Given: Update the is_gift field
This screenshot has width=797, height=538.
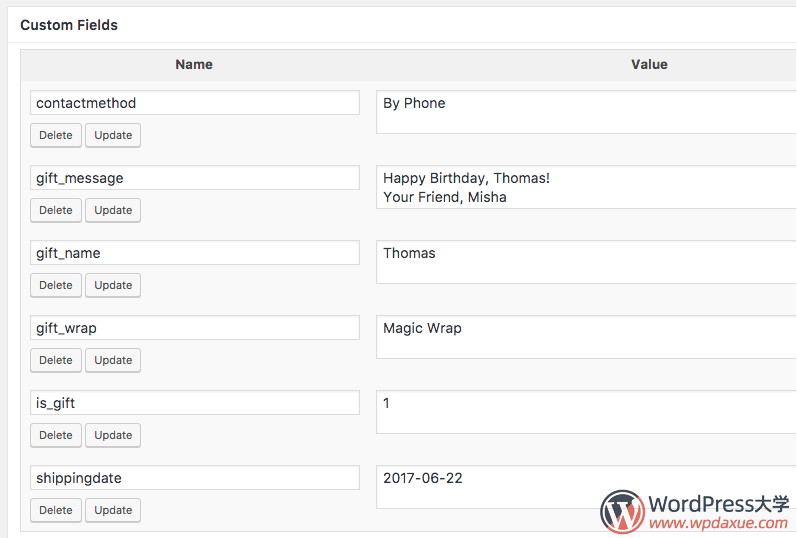Looking at the screenshot, I should click(x=113, y=435).
